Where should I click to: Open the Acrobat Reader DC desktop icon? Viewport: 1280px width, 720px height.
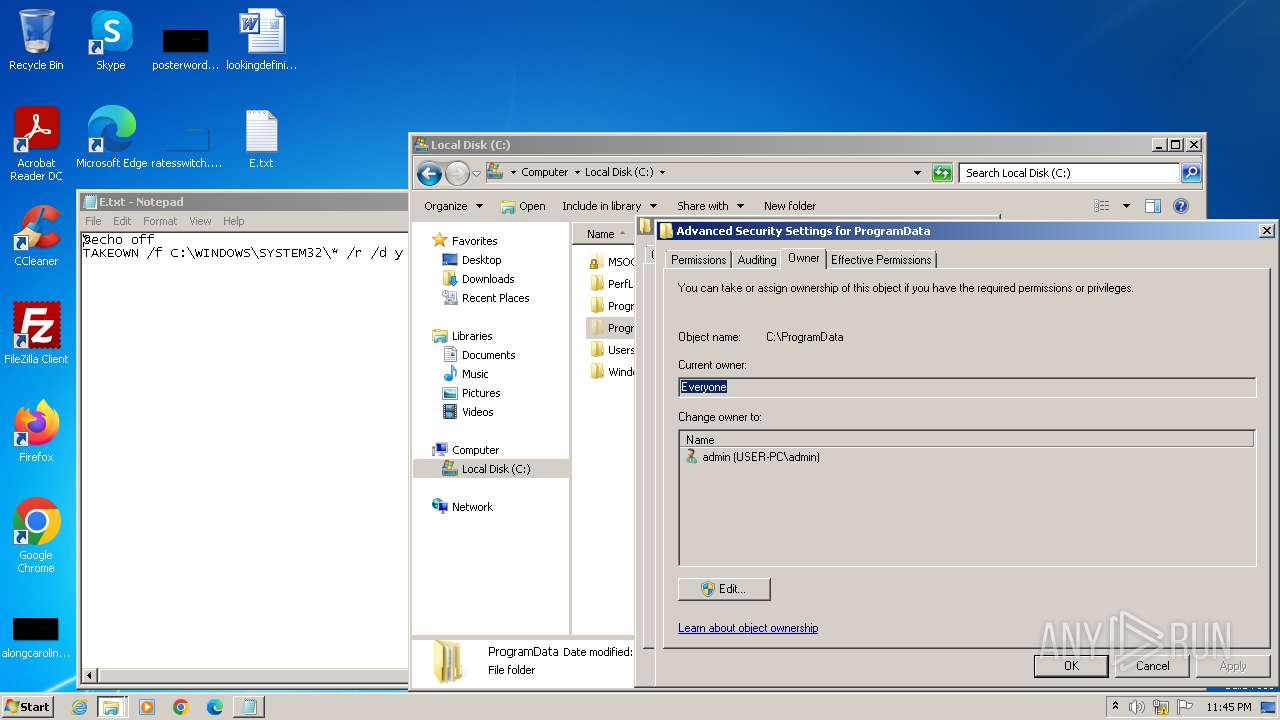point(36,144)
